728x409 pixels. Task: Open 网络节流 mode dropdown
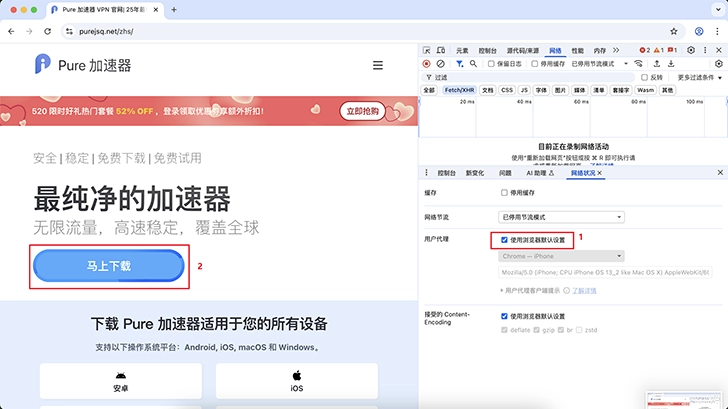(561, 217)
